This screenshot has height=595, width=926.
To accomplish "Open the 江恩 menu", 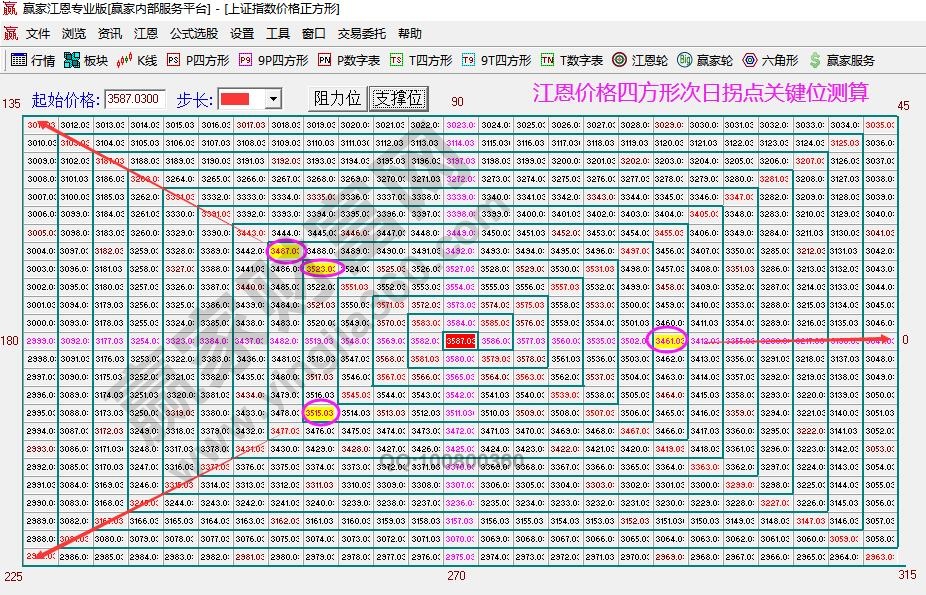I will pyautogui.click(x=146, y=33).
